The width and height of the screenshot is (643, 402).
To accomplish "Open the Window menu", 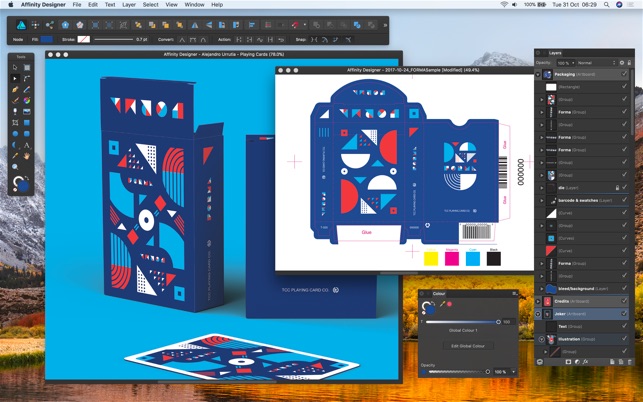I will [194, 5].
